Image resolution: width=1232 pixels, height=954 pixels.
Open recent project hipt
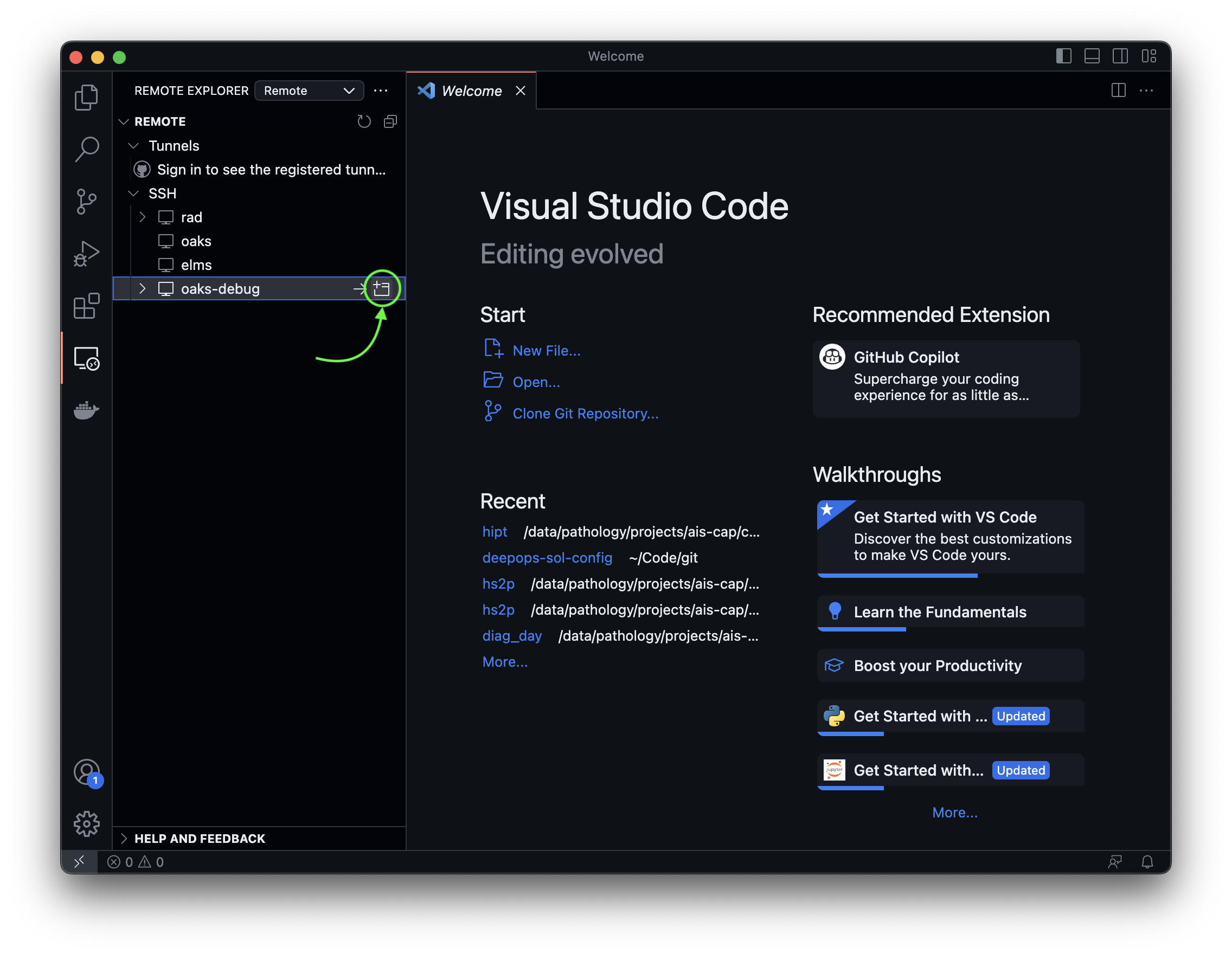[x=495, y=532]
